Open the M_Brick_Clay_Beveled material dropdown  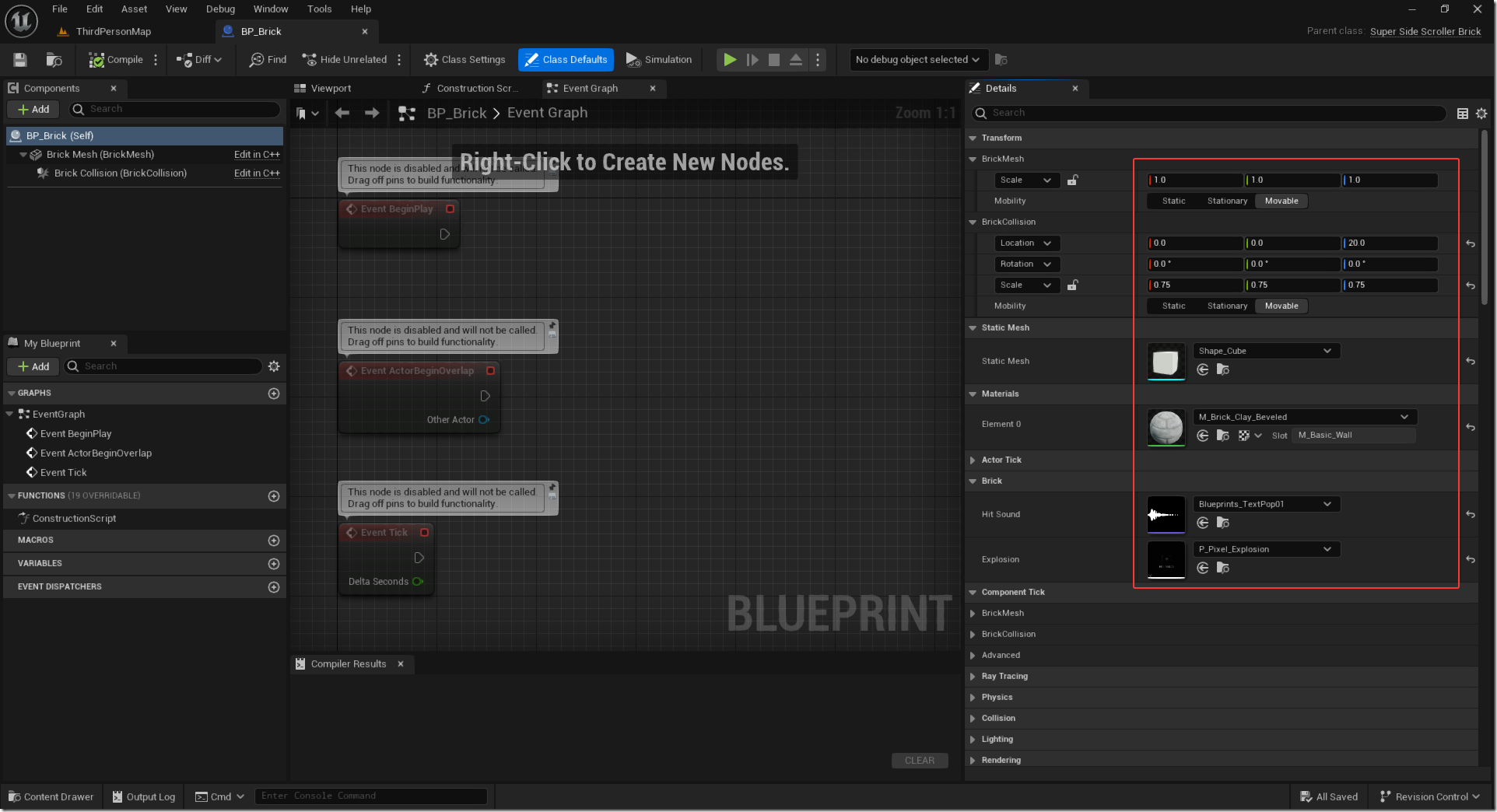pos(1305,418)
